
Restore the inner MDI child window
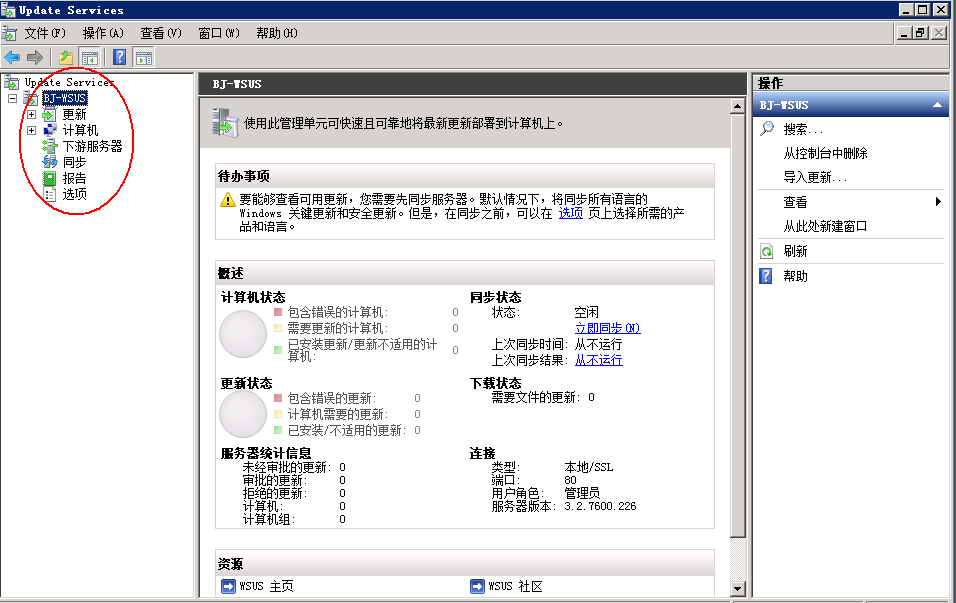(921, 33)
